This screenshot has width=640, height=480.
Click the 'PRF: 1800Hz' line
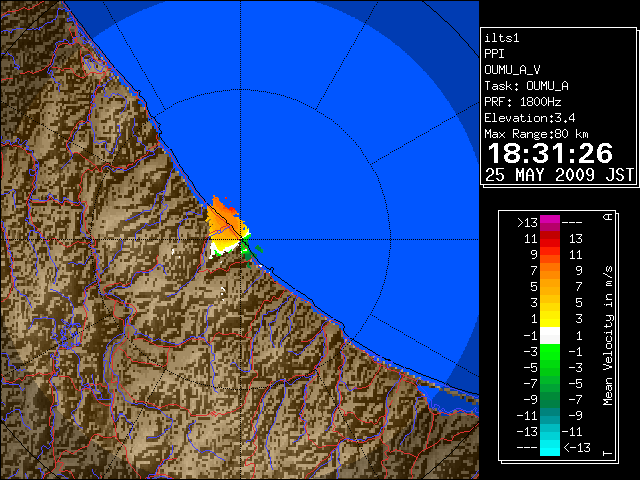pos(523,102)
